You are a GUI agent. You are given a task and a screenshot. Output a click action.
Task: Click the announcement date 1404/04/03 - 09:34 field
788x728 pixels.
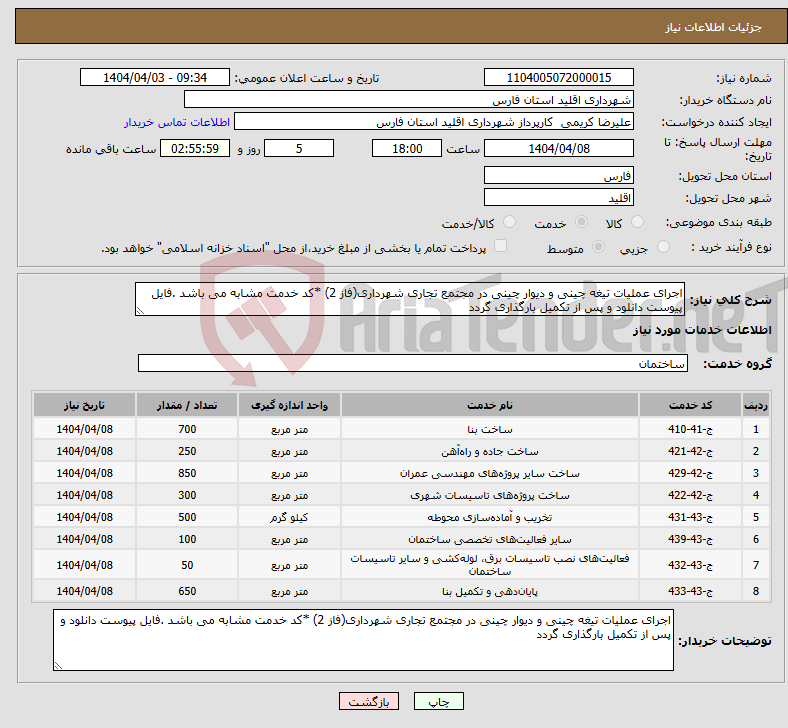155,77
